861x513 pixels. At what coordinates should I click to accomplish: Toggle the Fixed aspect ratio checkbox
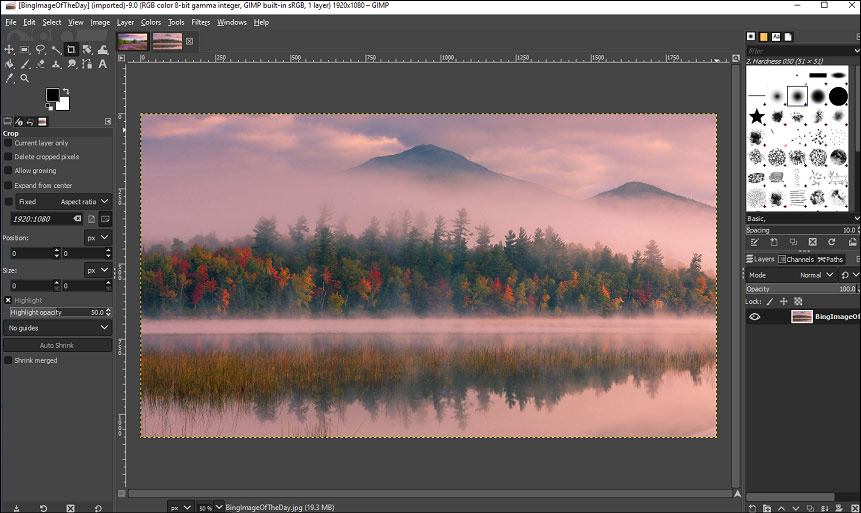tap(8, 202)
